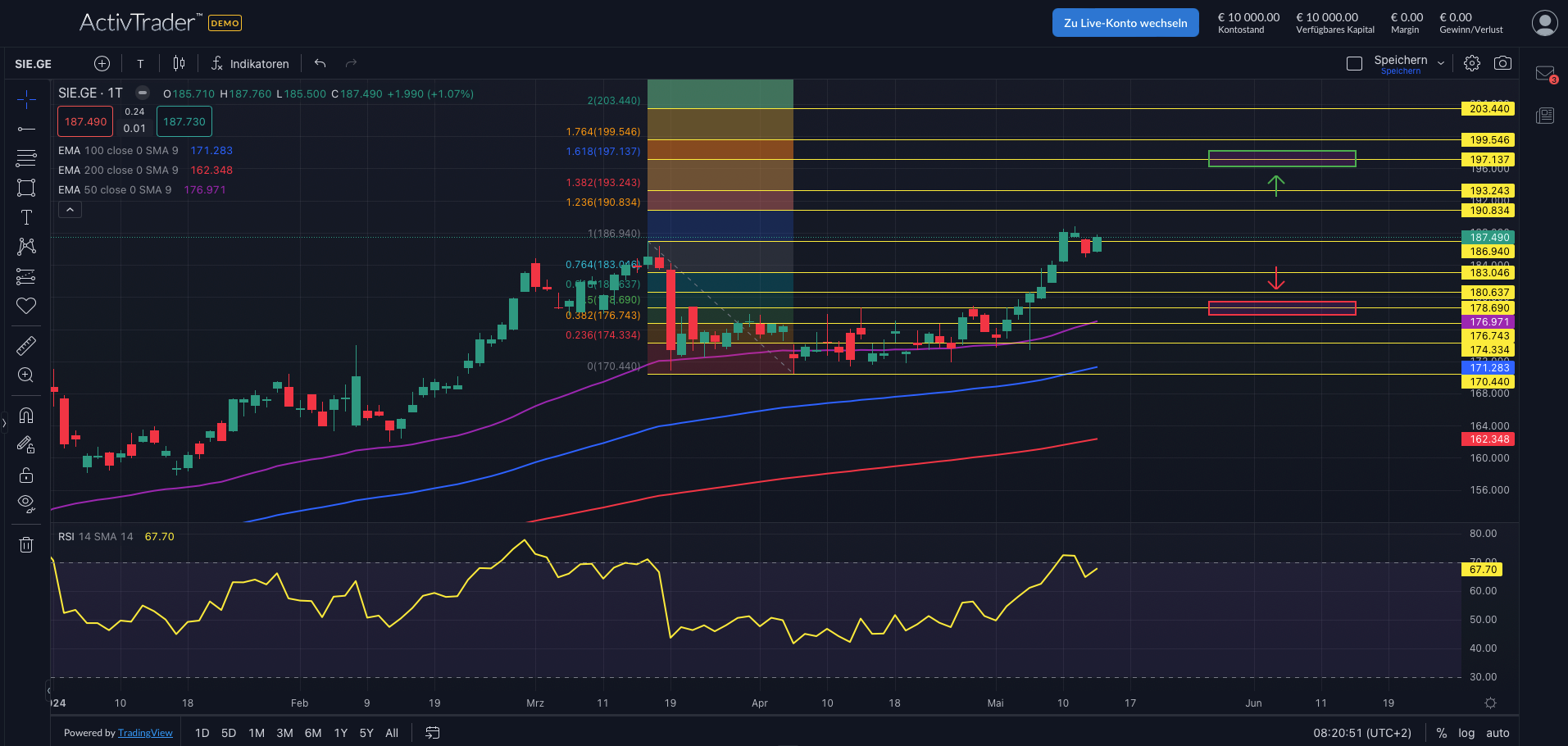Viewport: 1568px width, 746px height.
Task: Select the crosshair cursor tool
Action: [x=26, y=100]
